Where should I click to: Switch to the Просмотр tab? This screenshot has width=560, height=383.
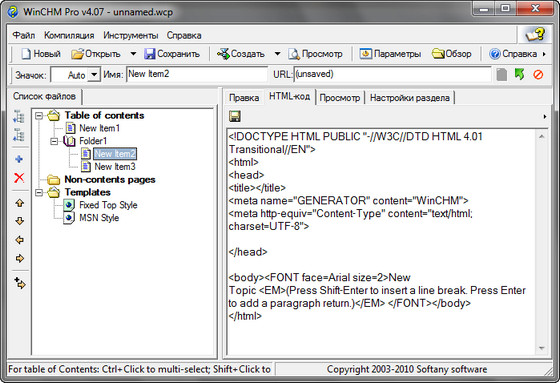pyautogui.click(x=340, y=98)
